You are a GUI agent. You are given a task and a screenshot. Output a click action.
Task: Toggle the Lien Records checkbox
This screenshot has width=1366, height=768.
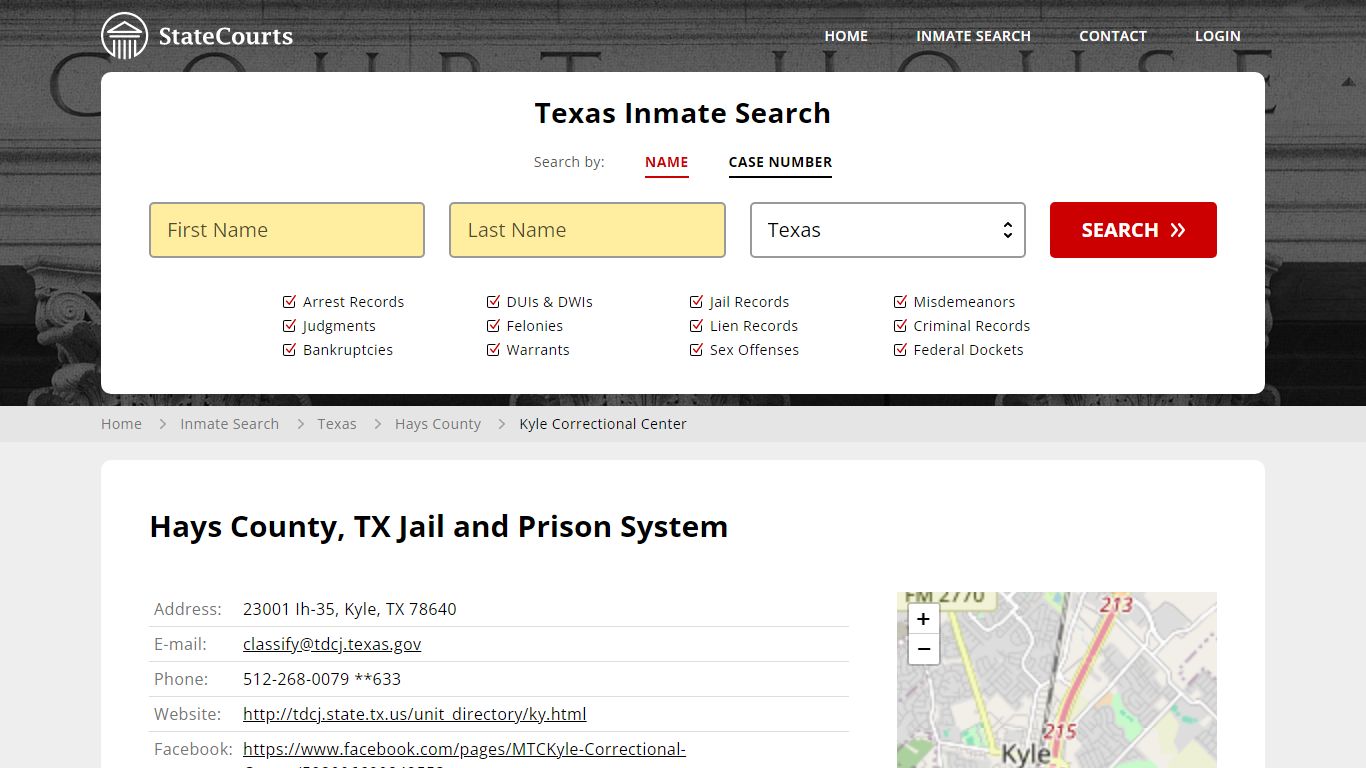tap(696, 326)
